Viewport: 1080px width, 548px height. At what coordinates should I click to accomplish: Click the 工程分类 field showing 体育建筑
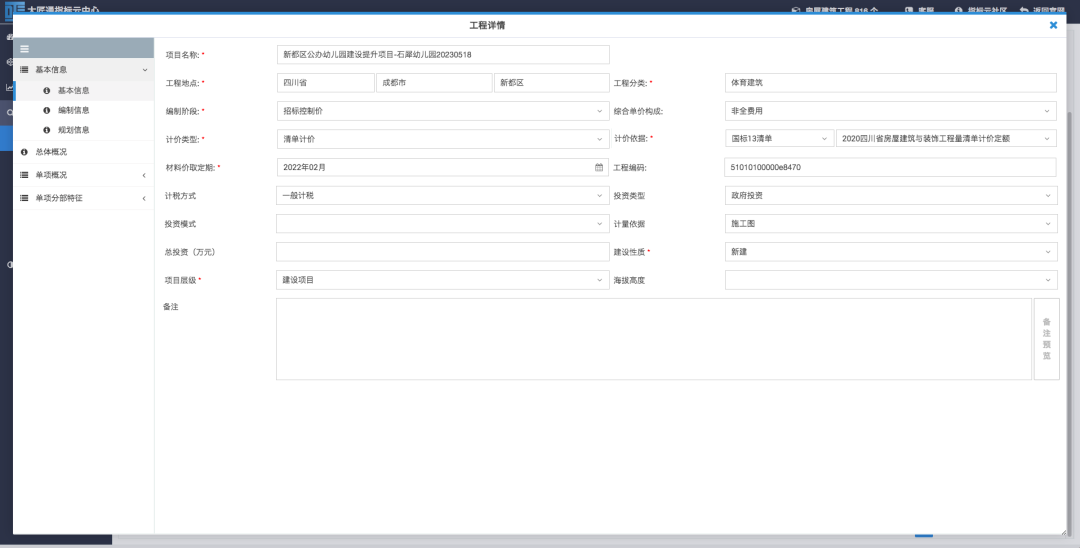click(x=891, y=83)
